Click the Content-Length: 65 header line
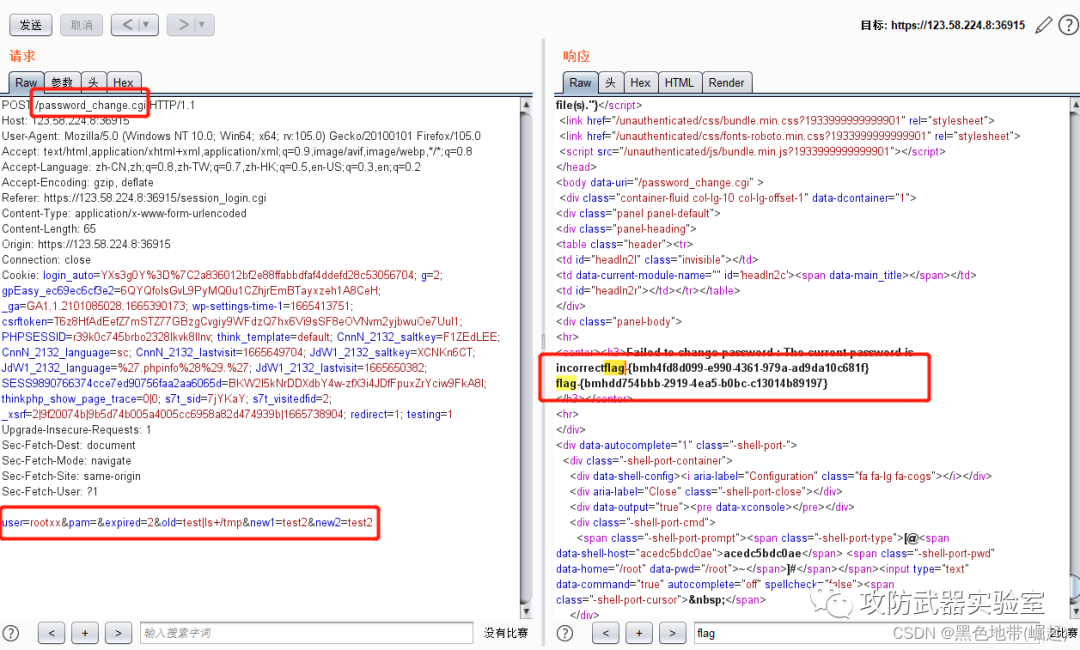Screen dimensions: 1080x650 point(49,229)
